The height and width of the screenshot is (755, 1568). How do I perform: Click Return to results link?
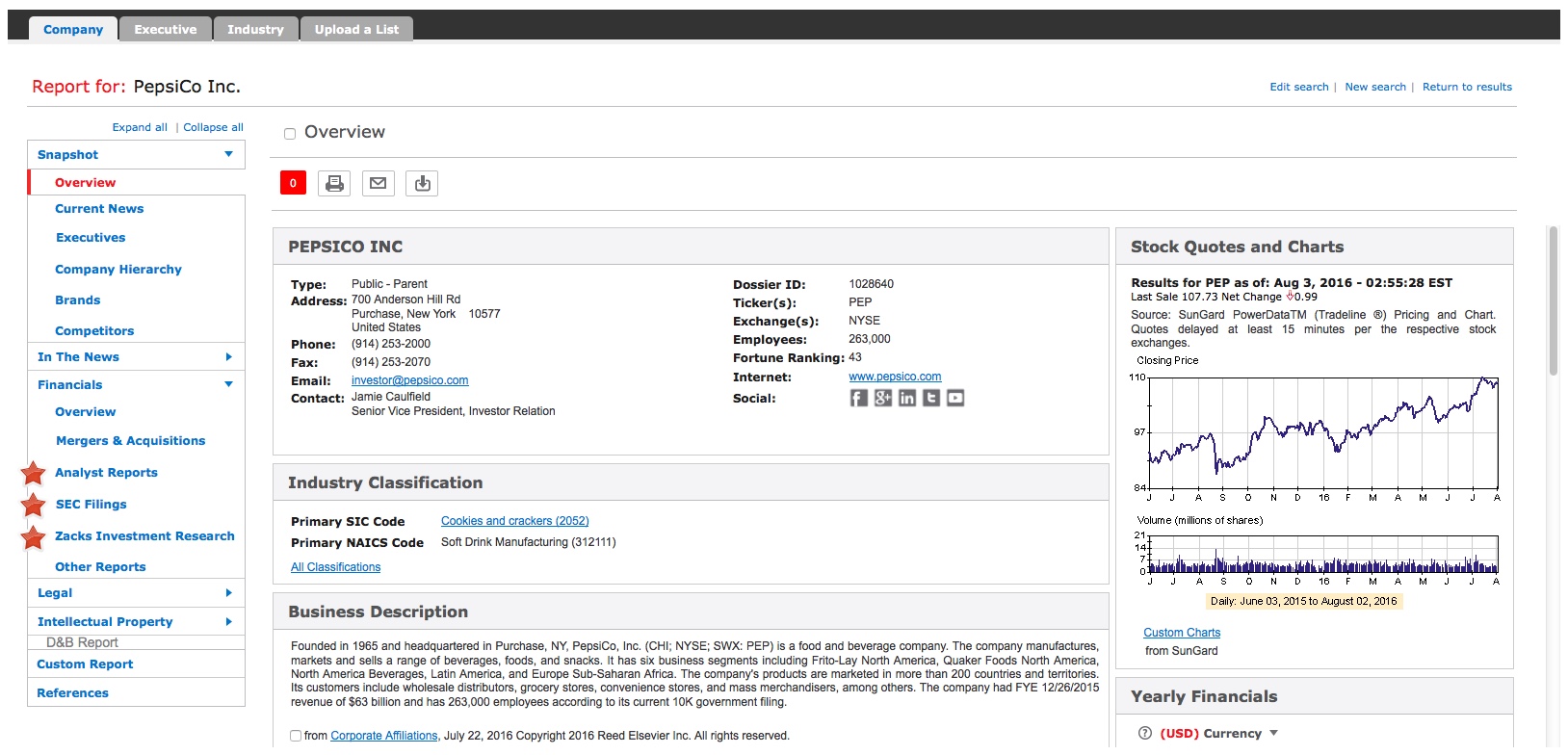point(1467,87)
